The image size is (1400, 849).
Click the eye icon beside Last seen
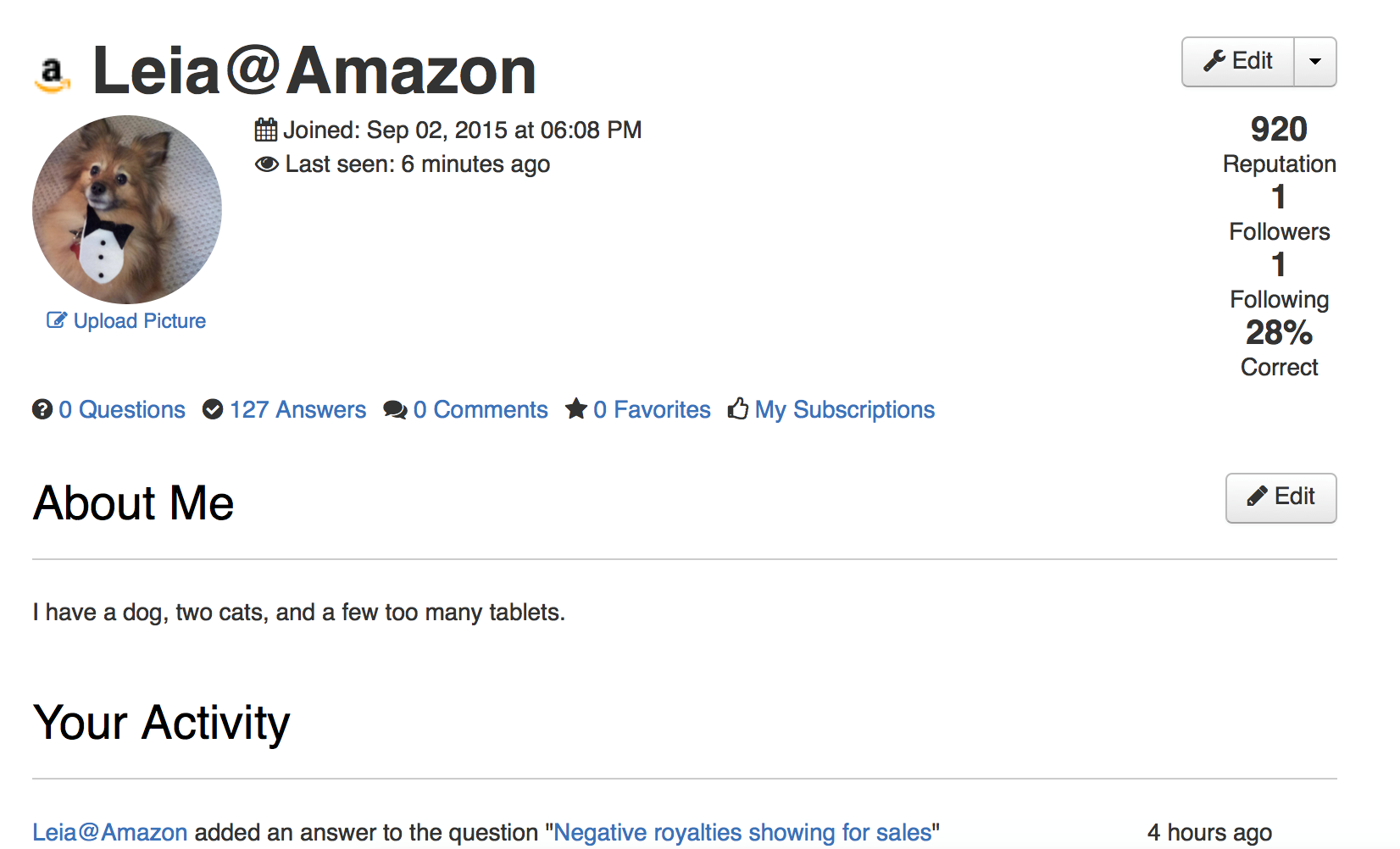[266, 164]
